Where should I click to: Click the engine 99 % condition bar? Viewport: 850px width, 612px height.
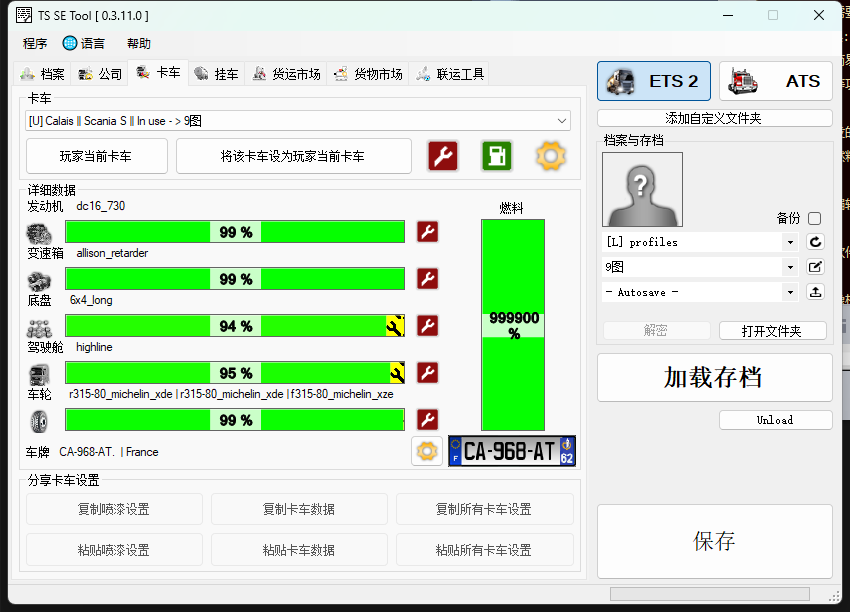click(x=235, y=232)
